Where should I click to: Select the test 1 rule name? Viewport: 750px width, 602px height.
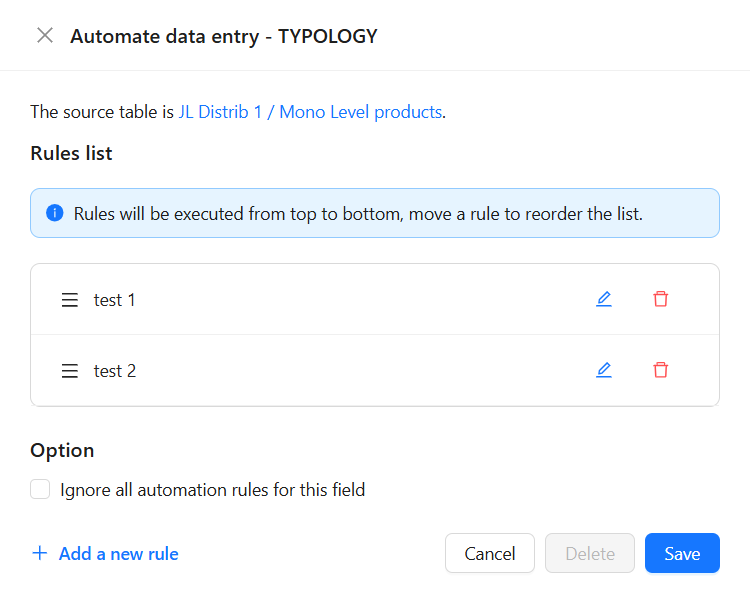coord(115,300)
